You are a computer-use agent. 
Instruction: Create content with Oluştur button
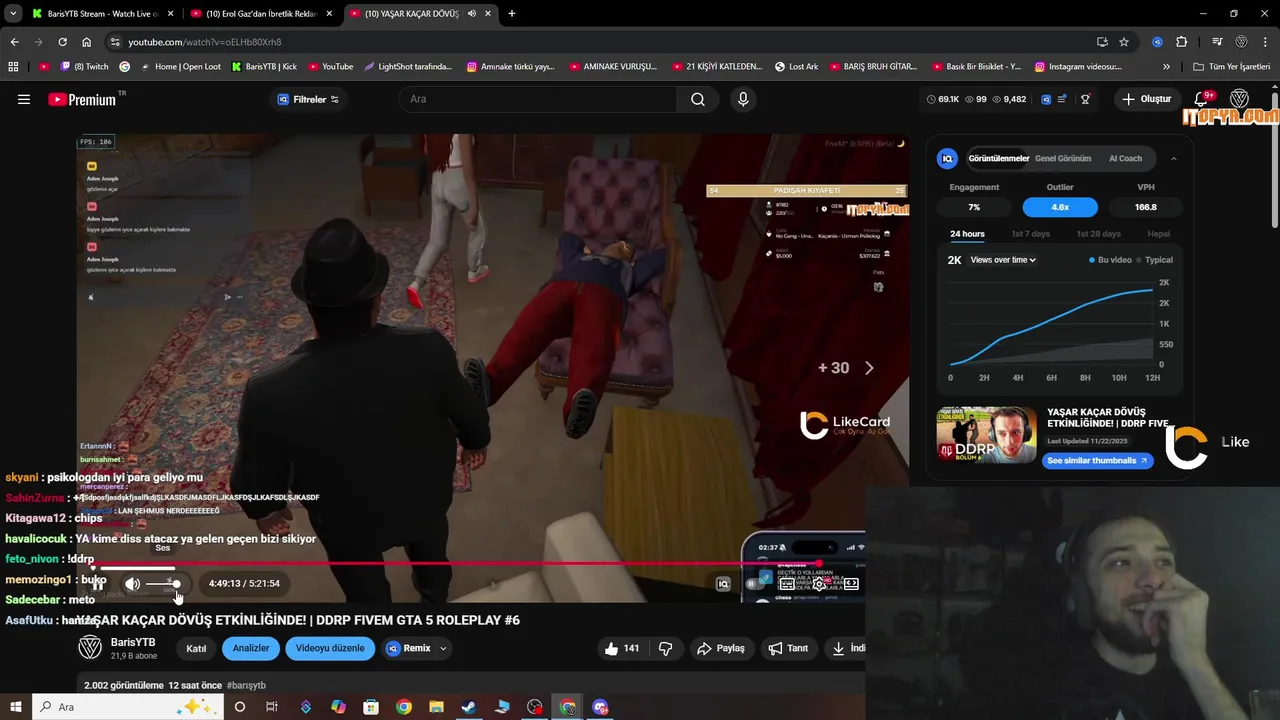pos(1147,99)
